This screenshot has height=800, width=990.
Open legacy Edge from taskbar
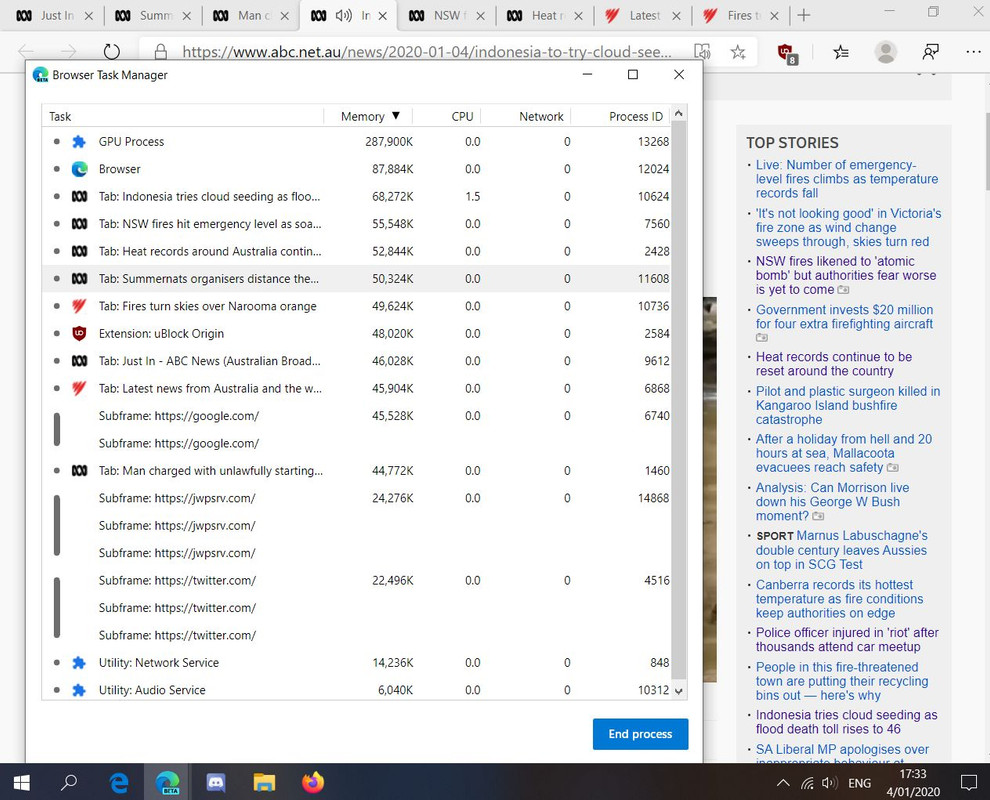click(x=119, y=783)
